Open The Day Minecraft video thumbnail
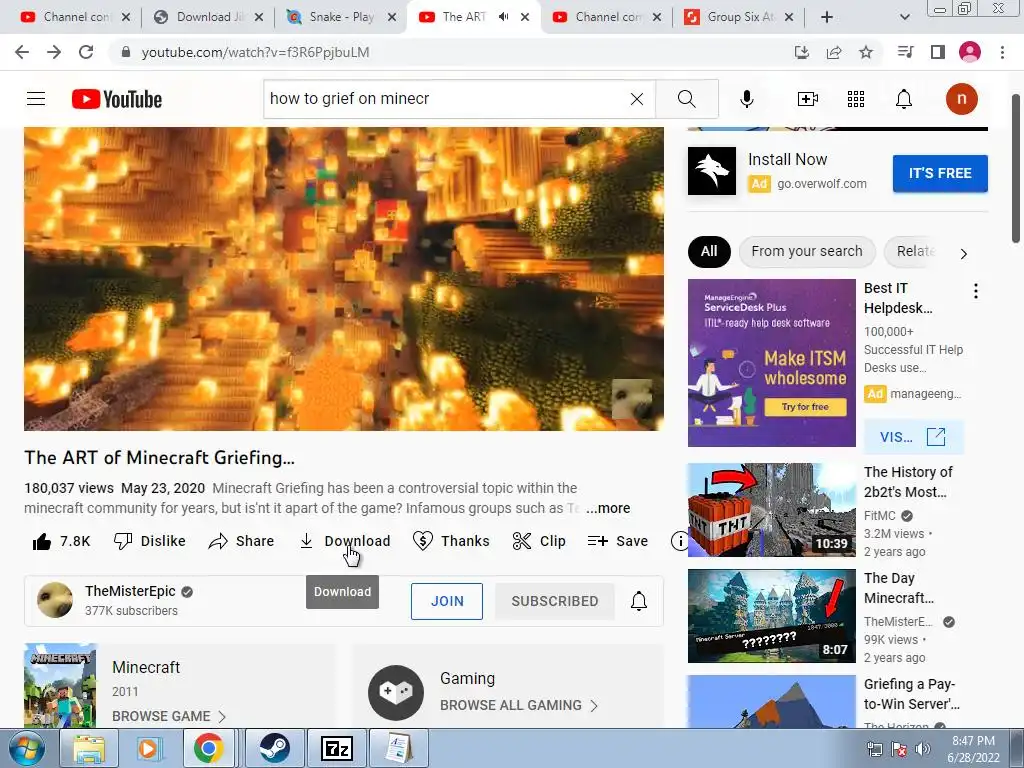This screenshot has height=768, width=1024. coord(771,616)
